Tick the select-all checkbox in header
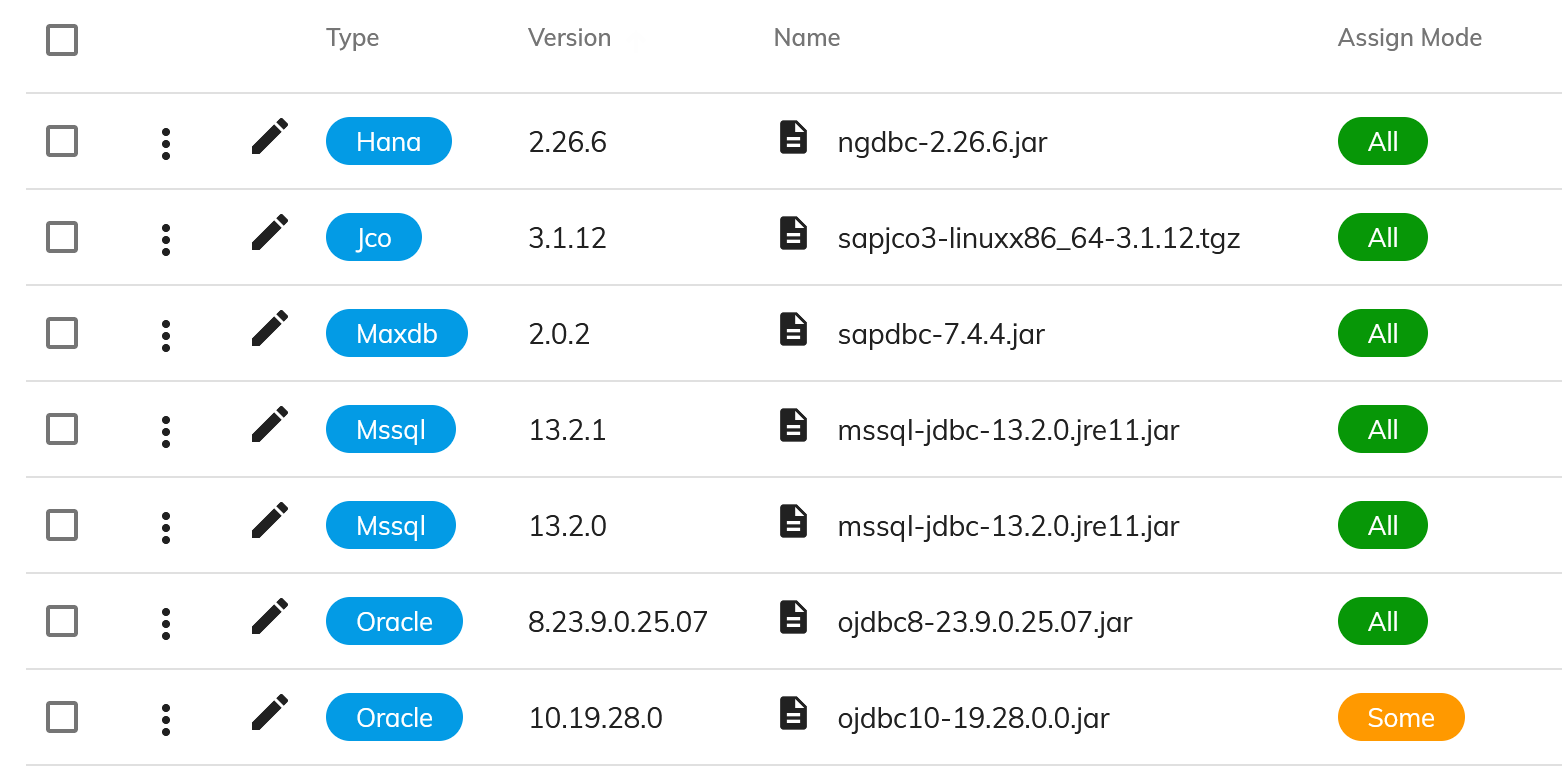This screenshot has width=1562, height=769. [x=62, y=40]
